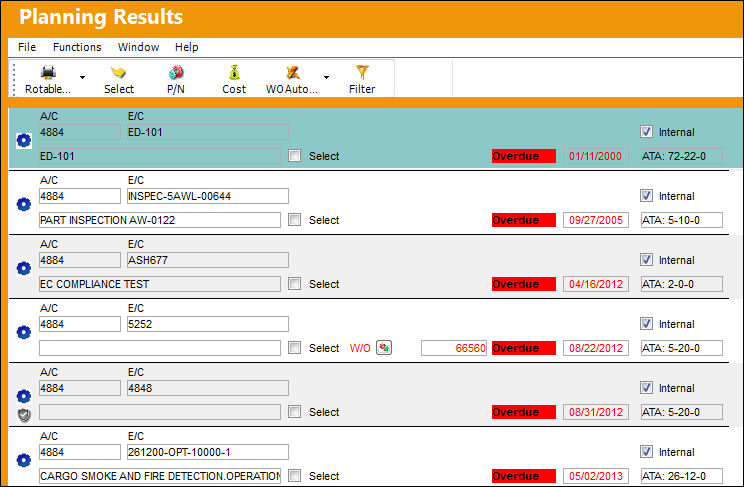Click the E/C field ED-101
This screenshot has height=487, width=744.
tap(208, 132)
